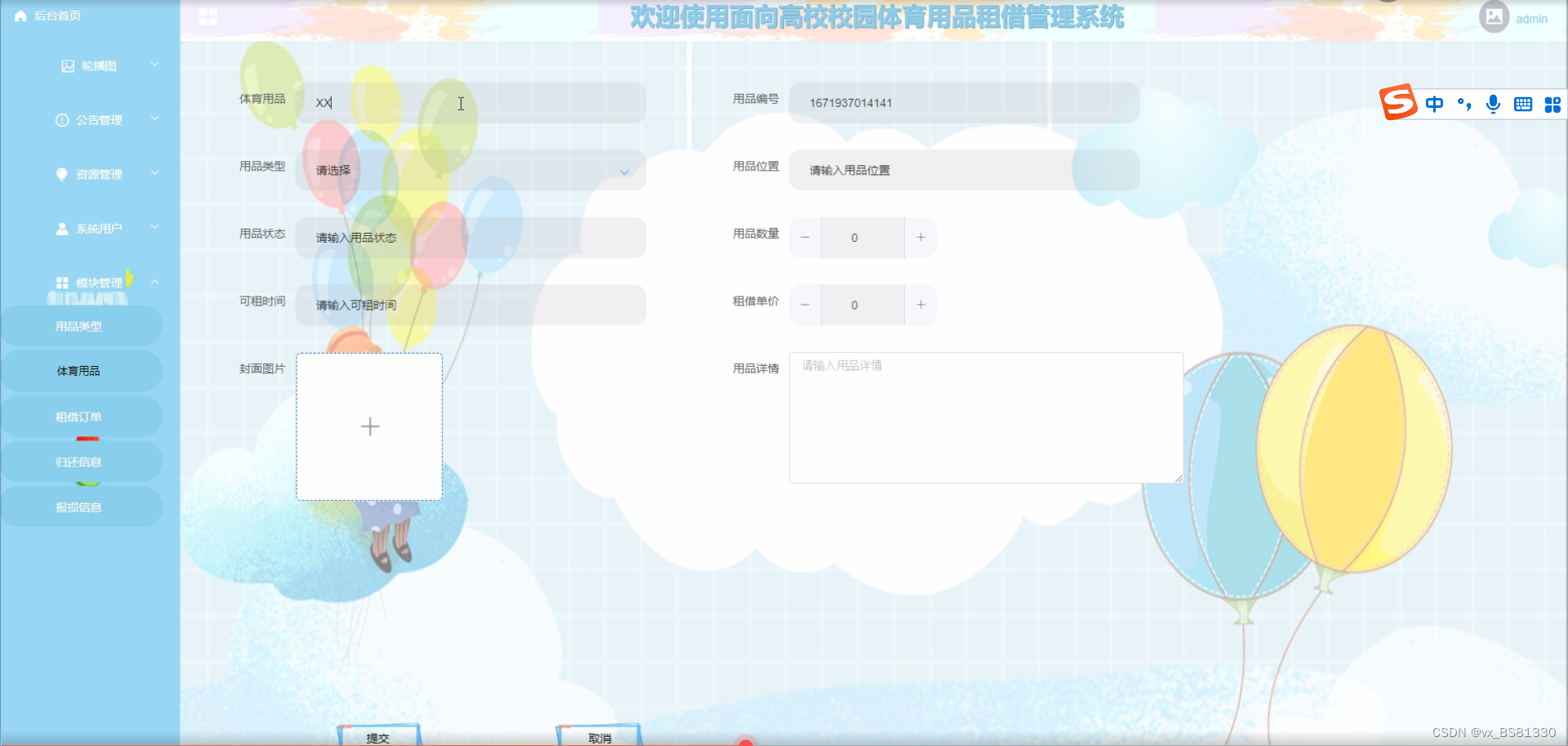Click the 模块管理 grid icon
1568x746 pixels.
coord(62,283)
